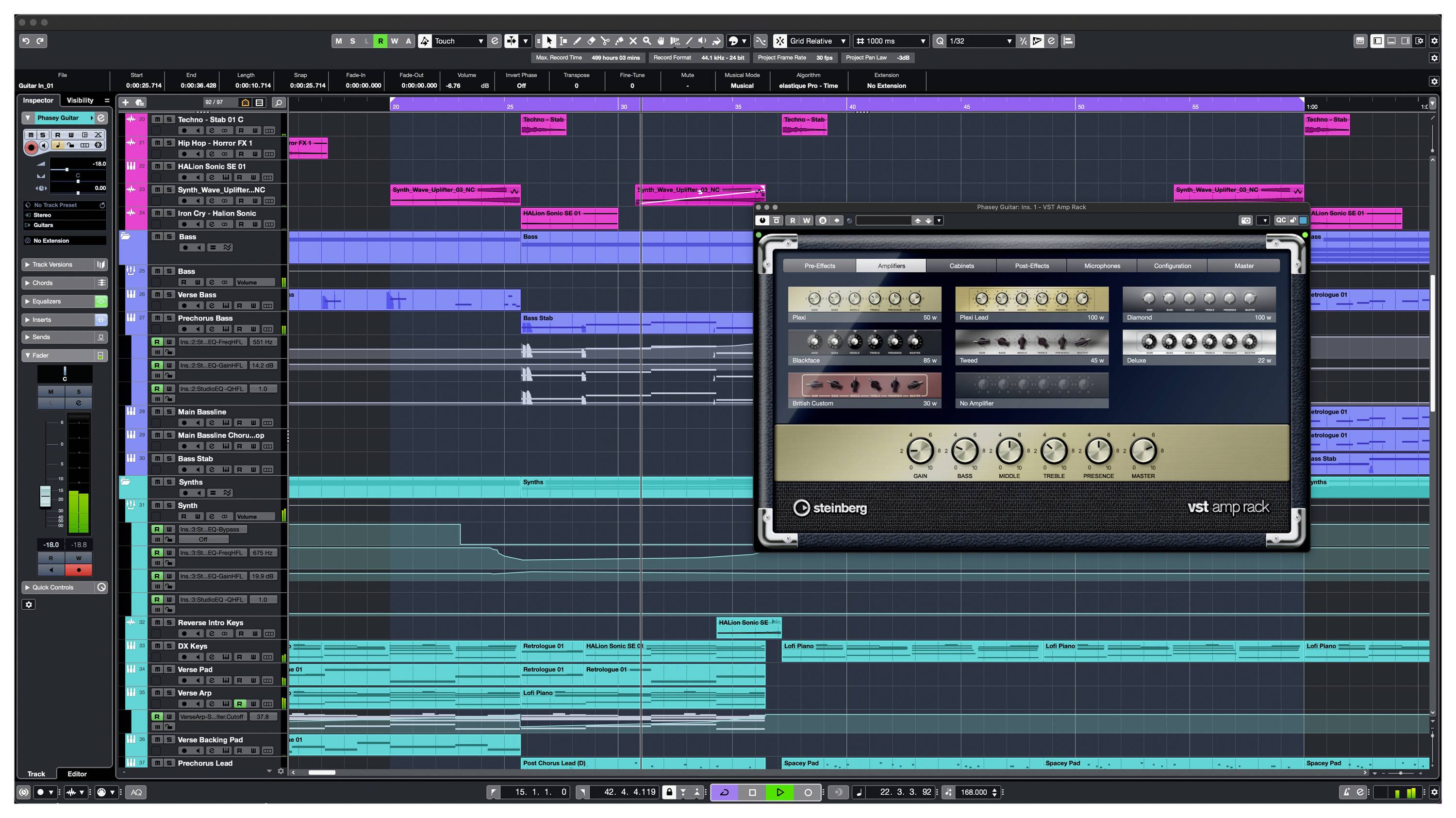
Task: Switch to the Cabinets tab in VST Amp Rack
Action: click(x=961, y=266)
